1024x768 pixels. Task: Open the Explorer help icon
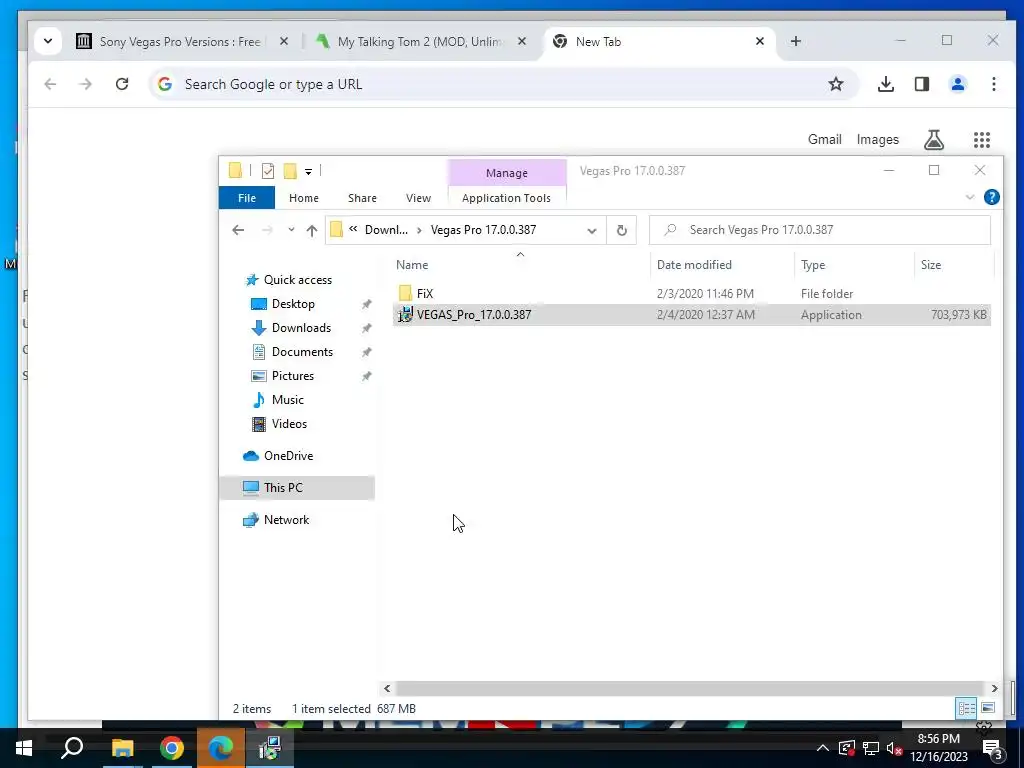tap(991, 197)
